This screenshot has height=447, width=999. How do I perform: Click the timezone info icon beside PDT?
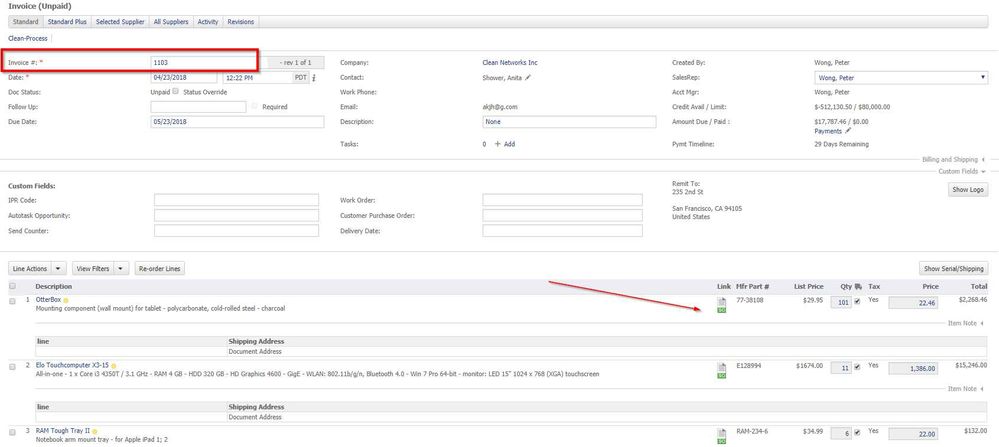[x=314, y=77]
